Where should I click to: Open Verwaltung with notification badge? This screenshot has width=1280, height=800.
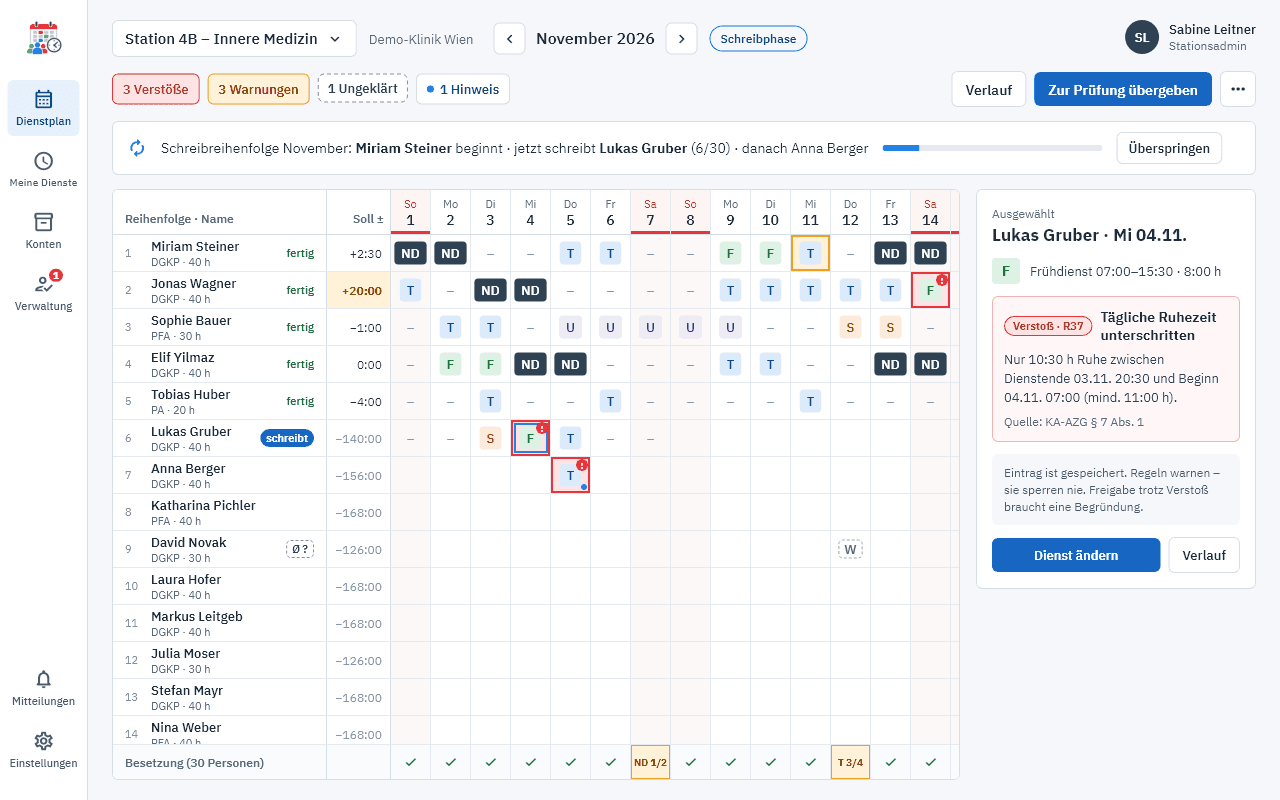click(44, 293)
